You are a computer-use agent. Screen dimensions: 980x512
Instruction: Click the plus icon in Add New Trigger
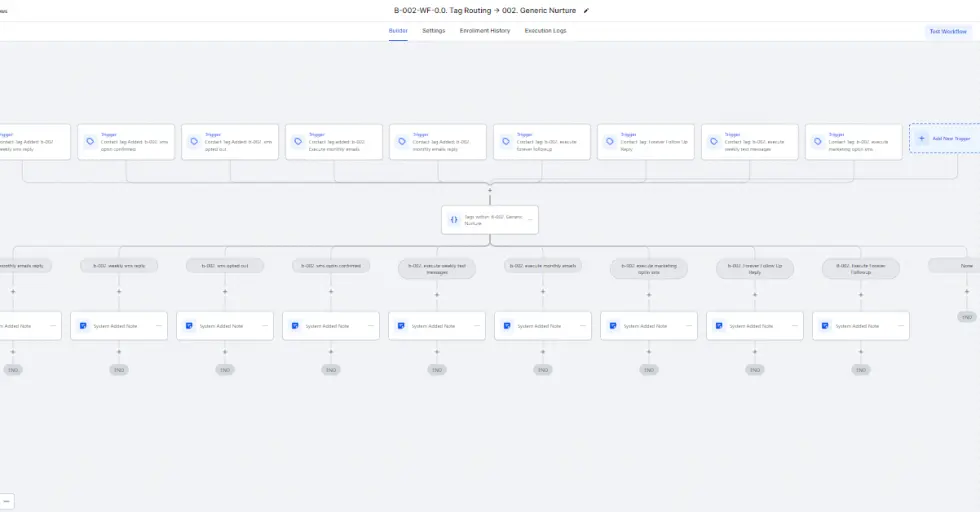click(x=921, y=138)
